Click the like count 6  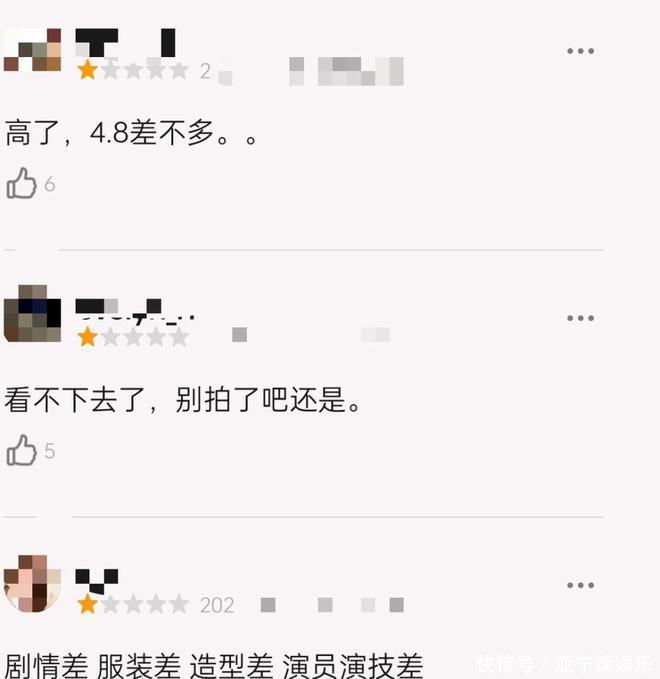pyautogui.click(x=49, y=184)
